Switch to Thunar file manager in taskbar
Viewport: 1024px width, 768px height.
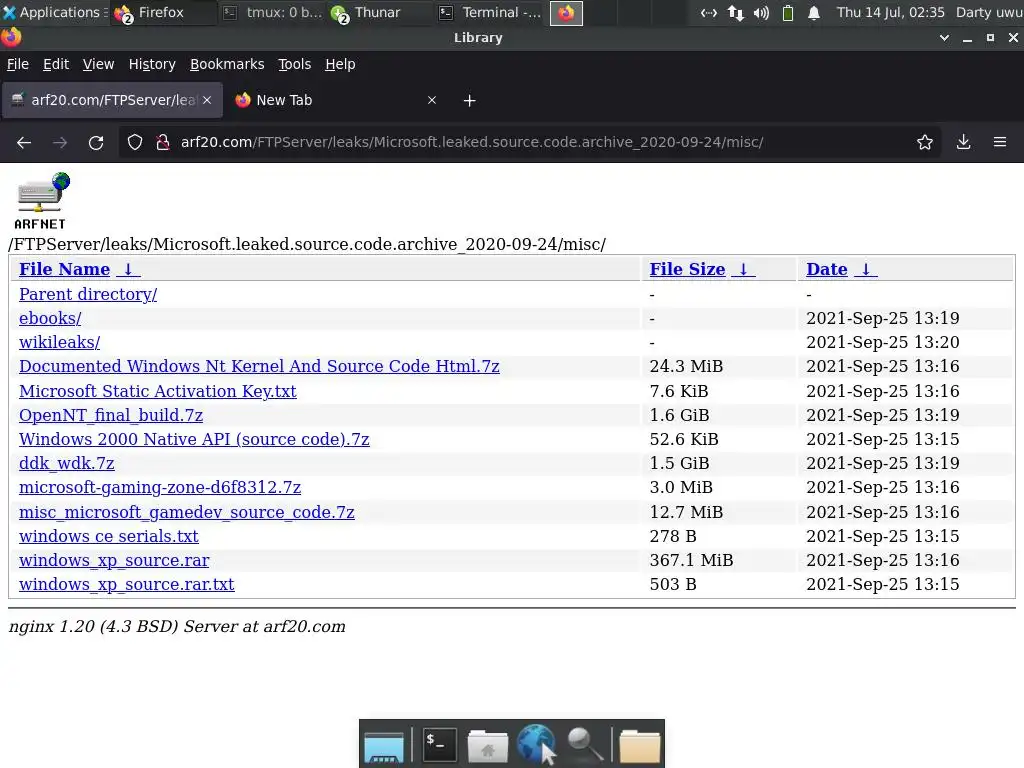pos(380,12)
